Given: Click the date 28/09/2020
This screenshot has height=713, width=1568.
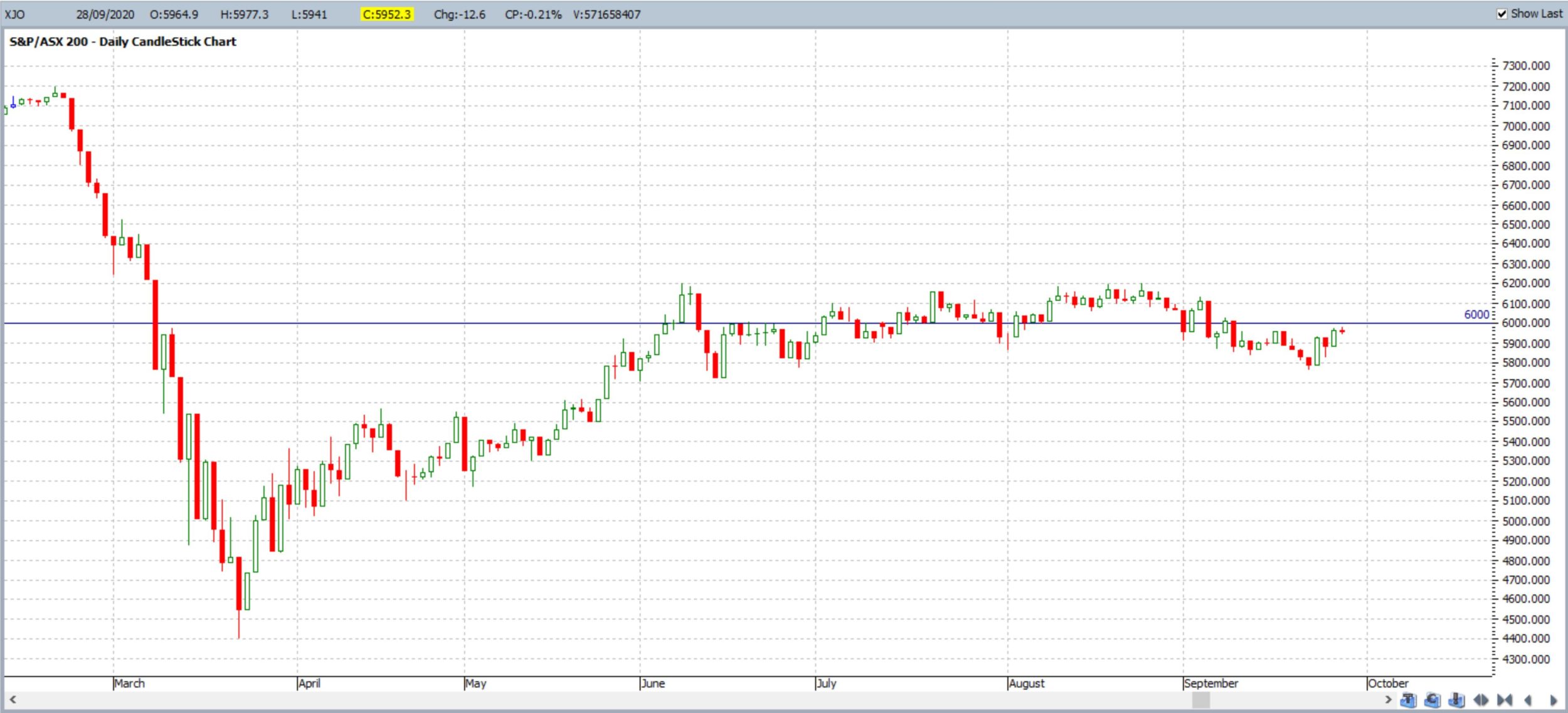Looking at the screenshot, I should tap(105, 14).
